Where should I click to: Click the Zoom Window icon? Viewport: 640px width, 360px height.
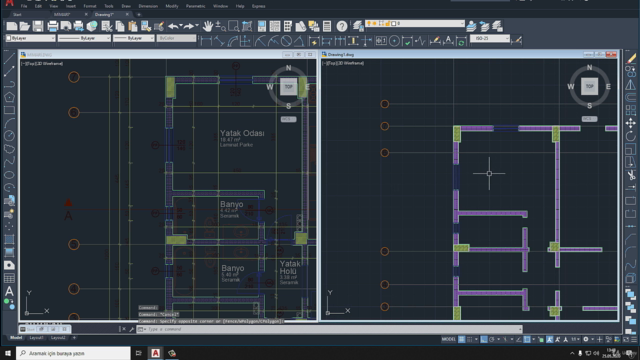tap(234, 27)
